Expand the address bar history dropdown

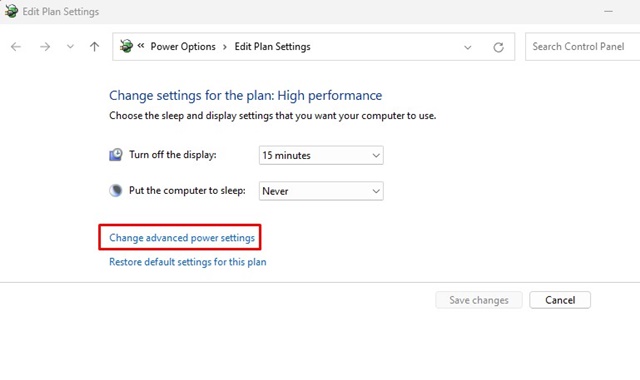click(x=468, y=47)
